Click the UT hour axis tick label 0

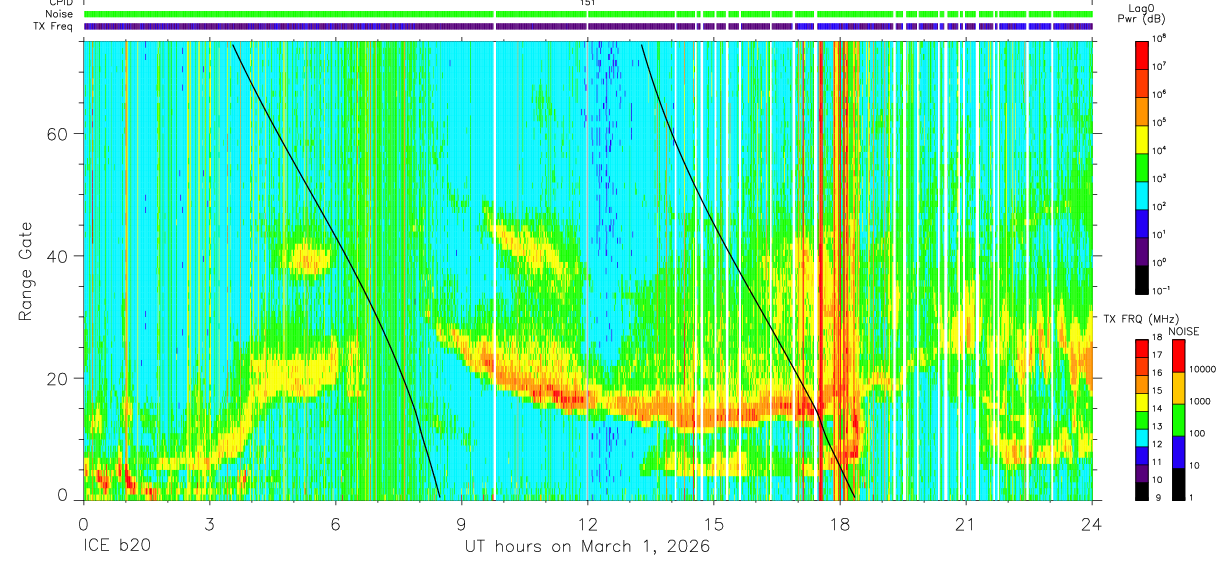click(x=84, y=524)
